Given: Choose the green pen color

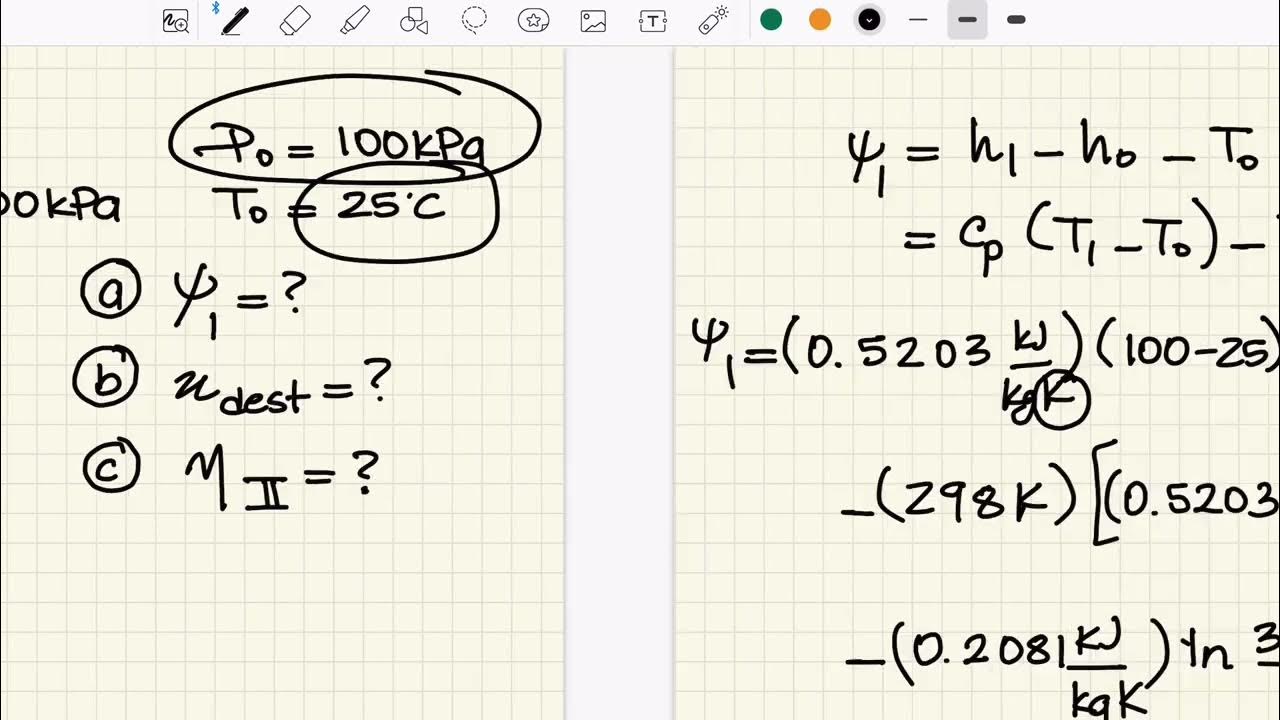Looking at the screenshot, I should pos(771,20).
